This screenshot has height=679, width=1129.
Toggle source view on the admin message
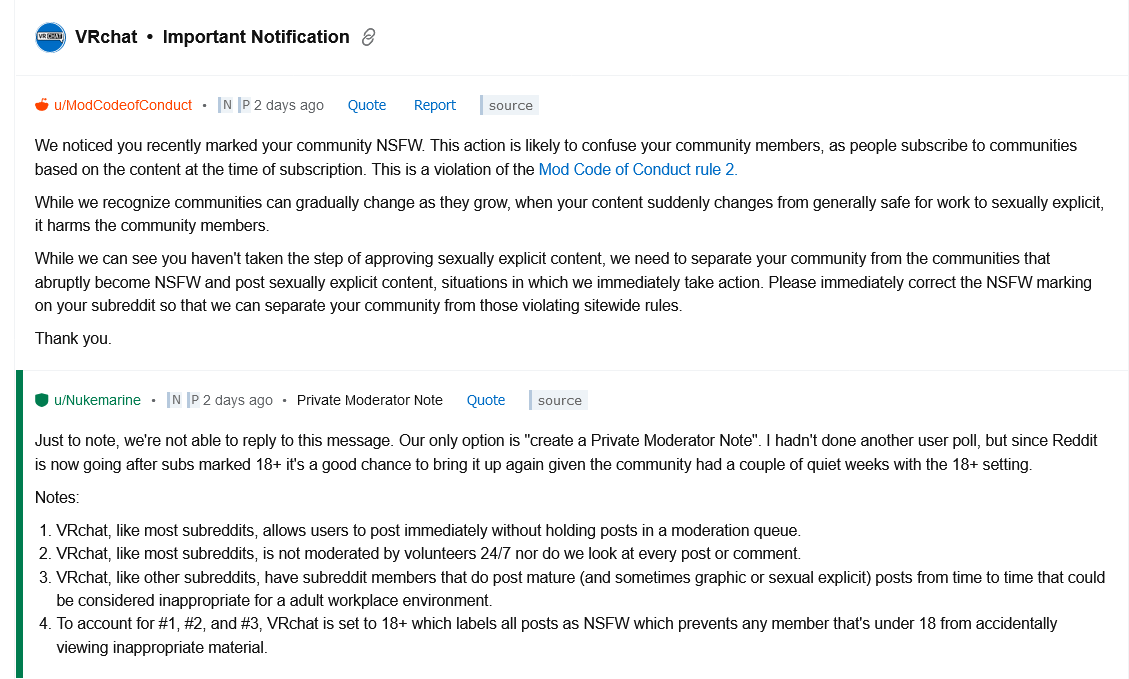508,104
